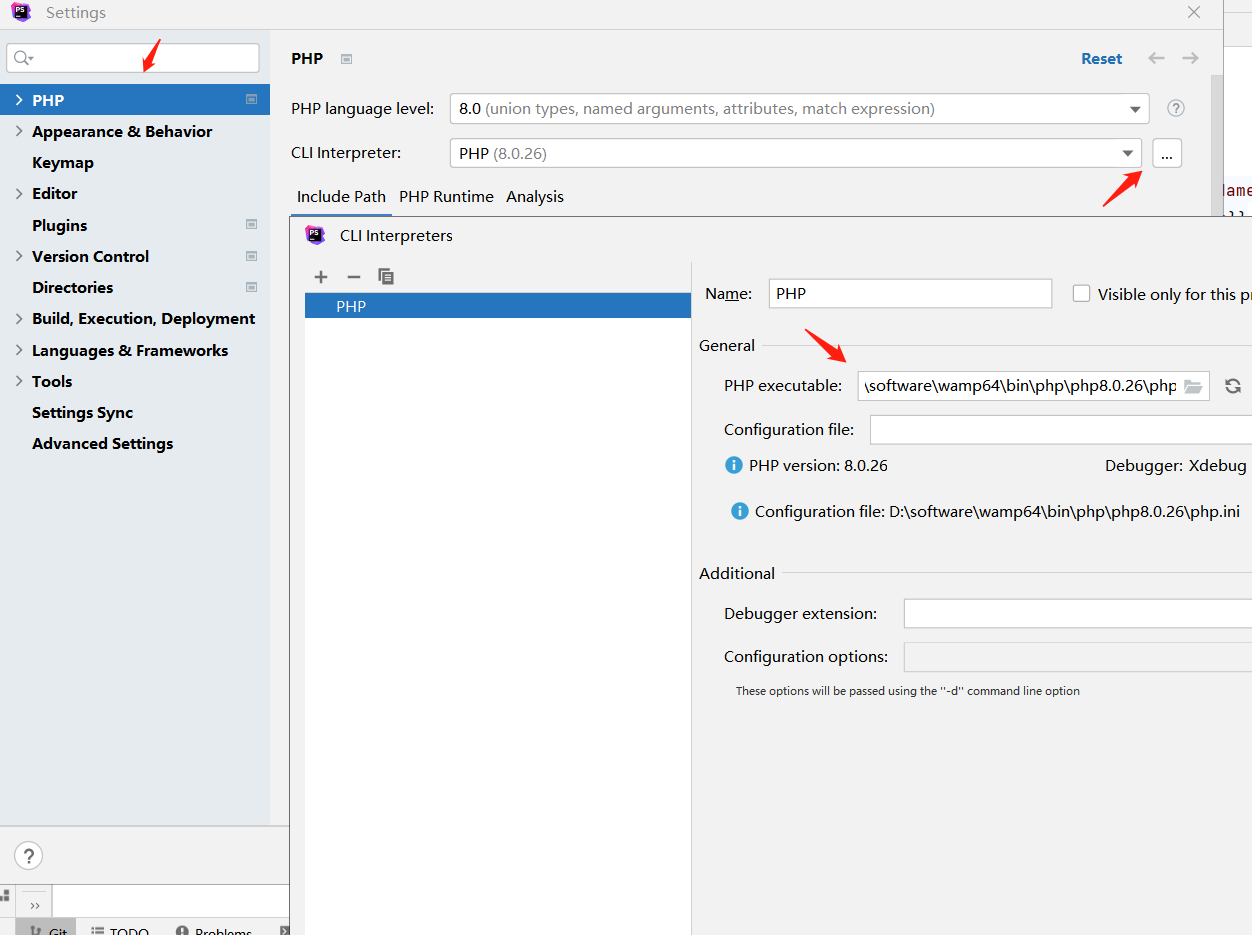Browse for PHP executable with folder icon
This screenshot has height=935, width=1252.
[x=1193, y=386]
